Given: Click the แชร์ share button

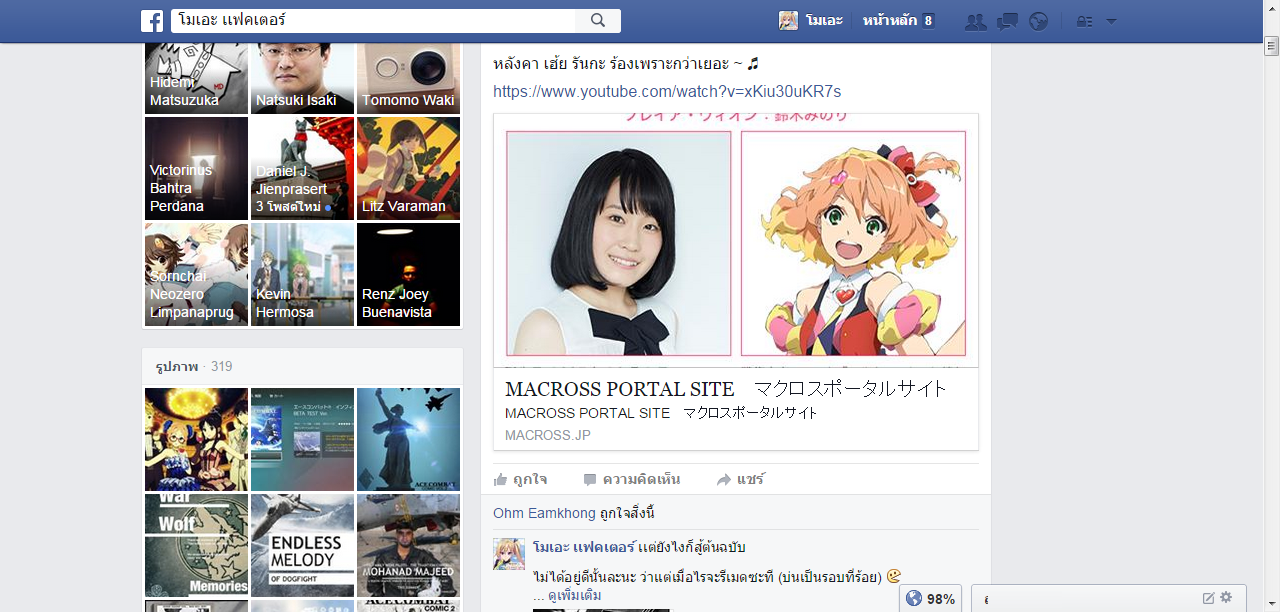Looking at the screenshot, I should click(x=740, y=480).
